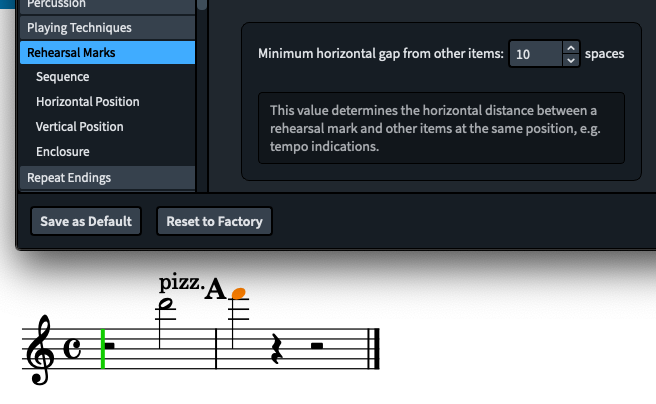Select the pizz. playing technique text
The height and width of the screenshot is (404, 656).
pyautogui.click(x=181, y=281)
